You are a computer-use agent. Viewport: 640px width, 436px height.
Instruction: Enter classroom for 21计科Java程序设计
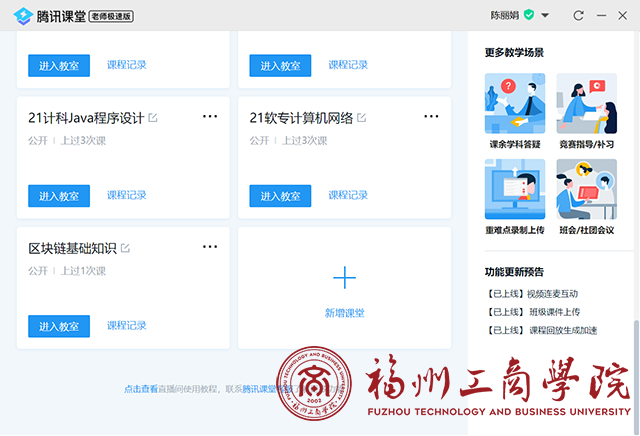pos(59,196)
